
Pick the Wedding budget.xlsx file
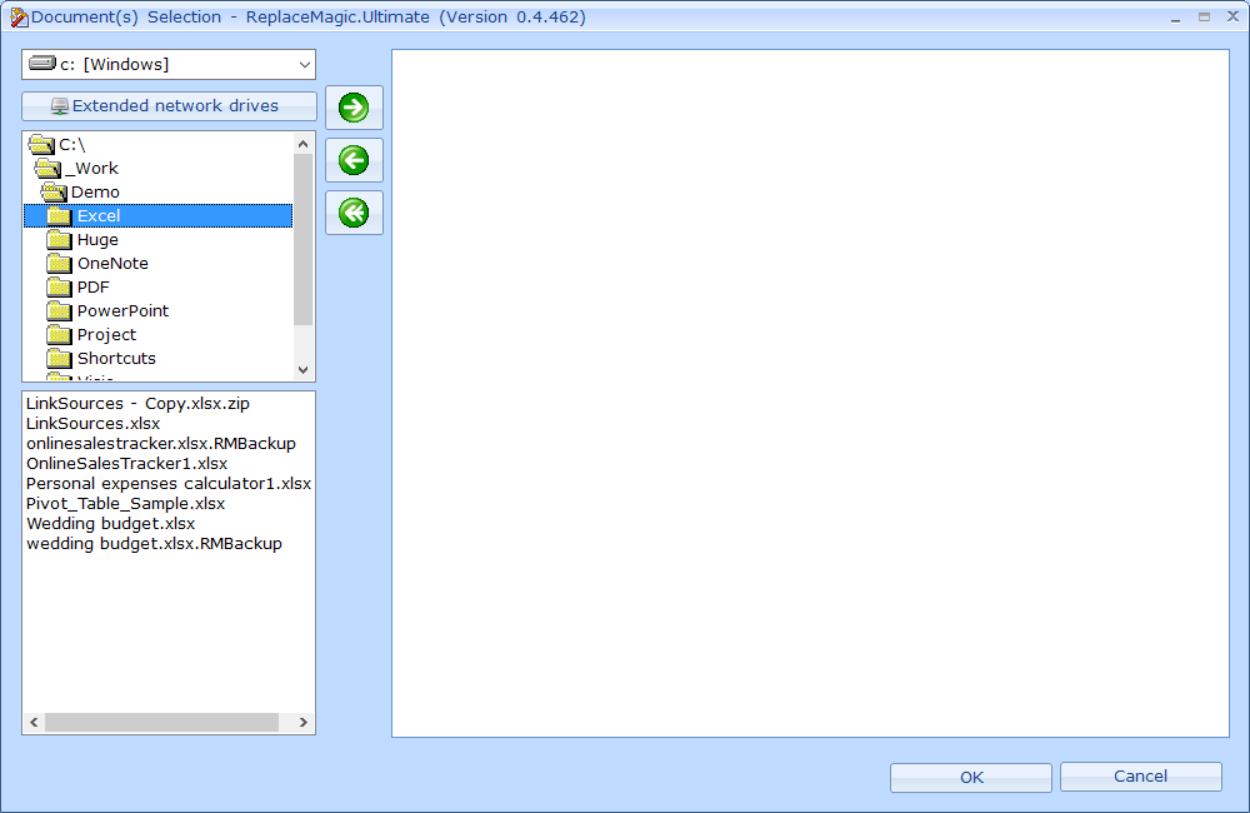click(110, 524)
